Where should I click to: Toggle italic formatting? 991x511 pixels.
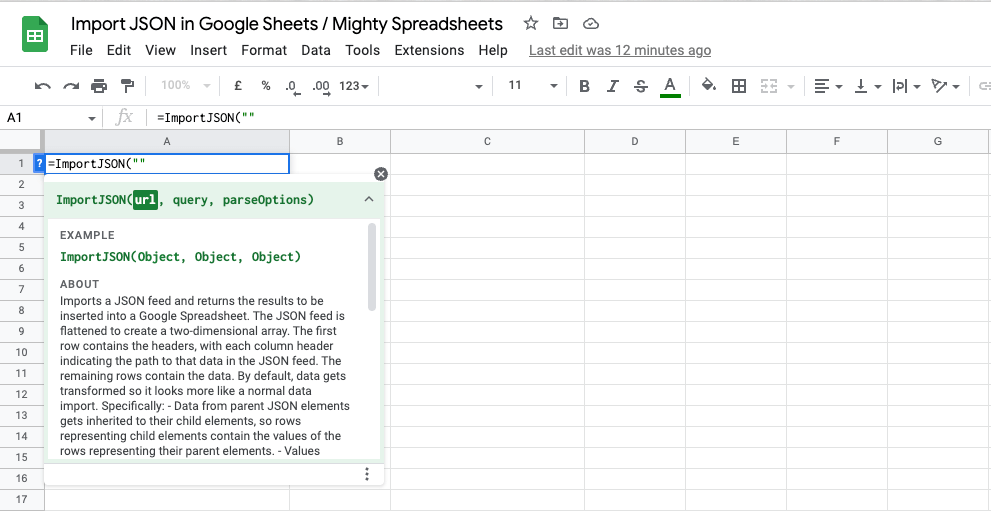612,86
